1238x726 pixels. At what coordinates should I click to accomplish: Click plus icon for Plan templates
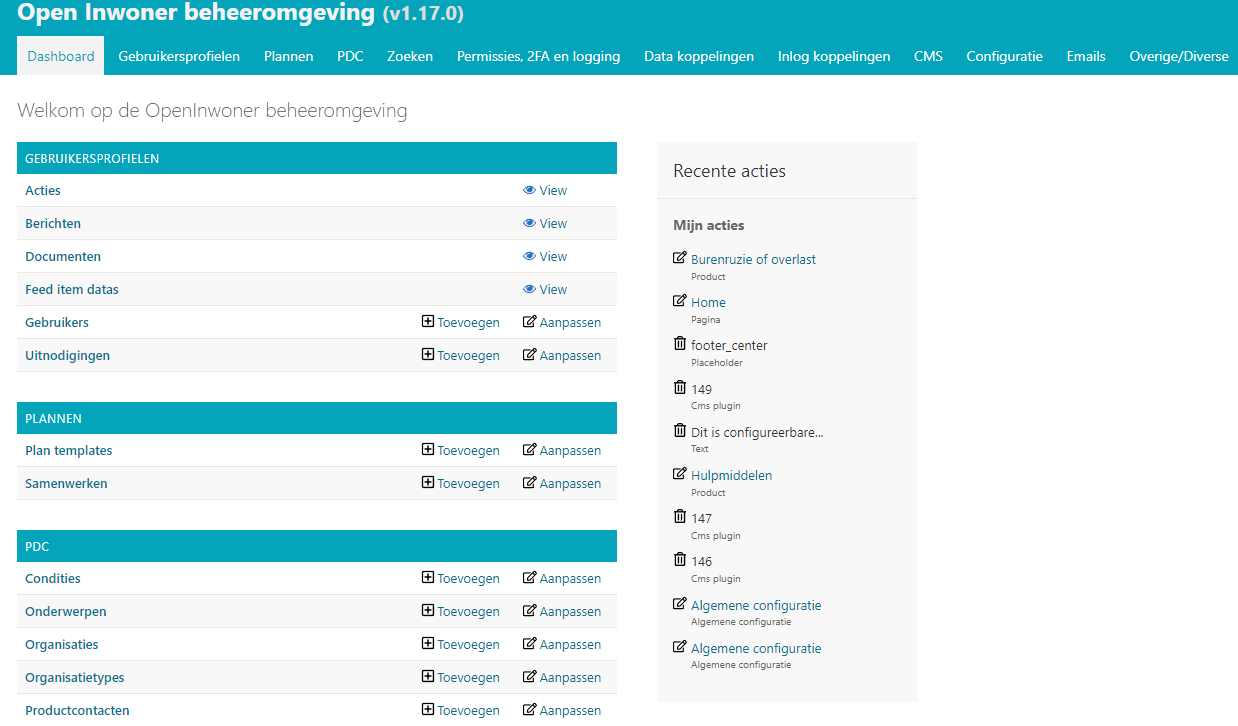pyautogui.click(x=428, y=450)
